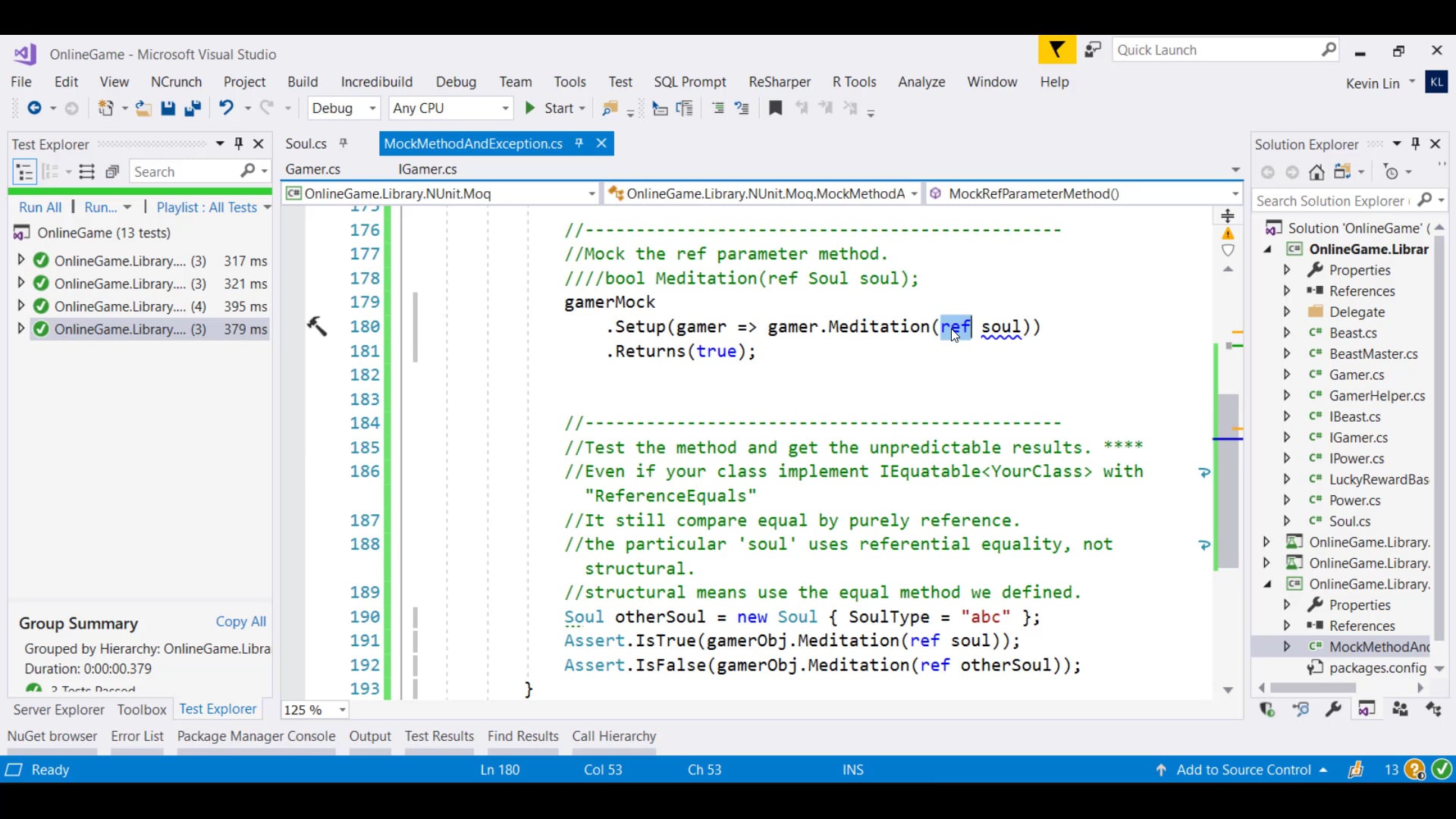This screenshot has height=819, width=1456.
Task: Click the notifications filter flag icon
Action: 1056,50
